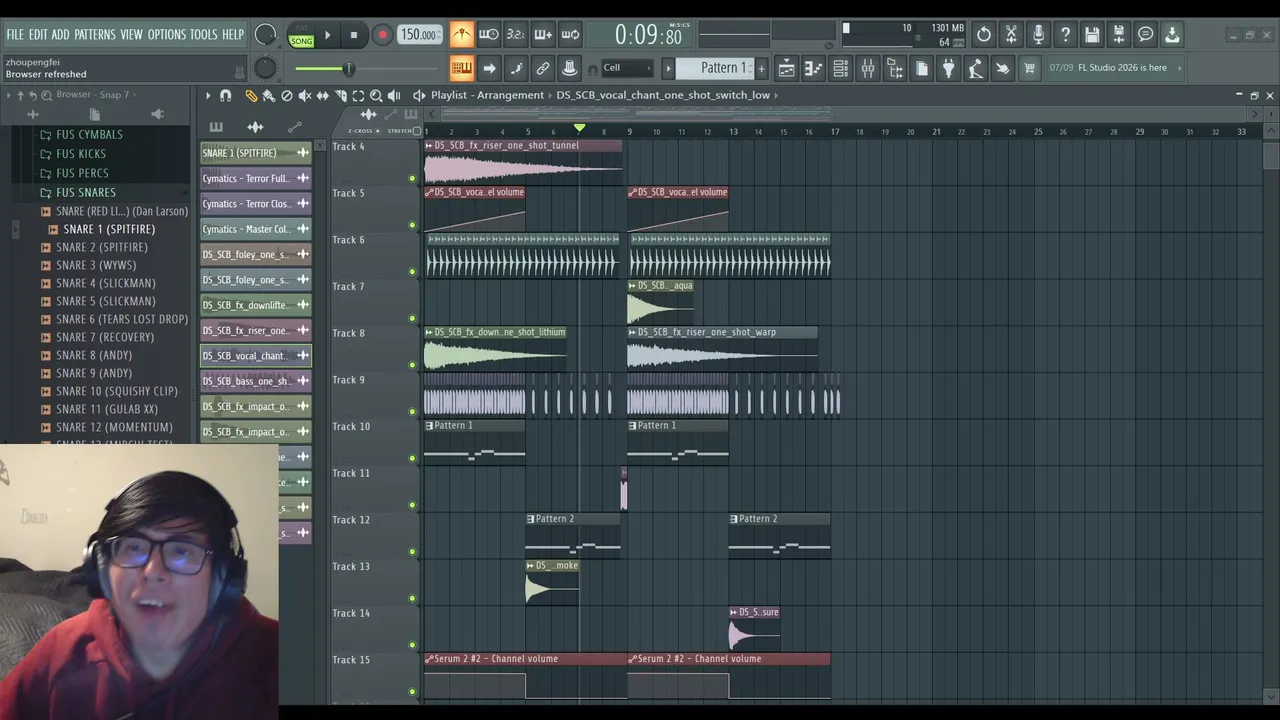Toggle the playlist magnet snap icon
1280x720 pixels.
coord(225,95)
